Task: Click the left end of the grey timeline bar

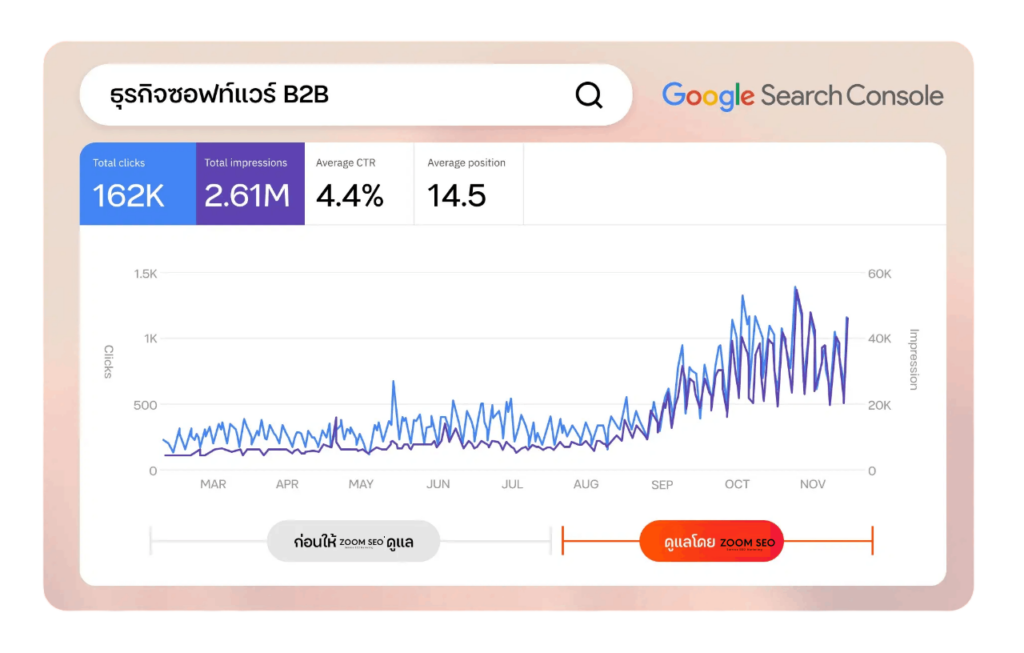Action: (151, 541)
